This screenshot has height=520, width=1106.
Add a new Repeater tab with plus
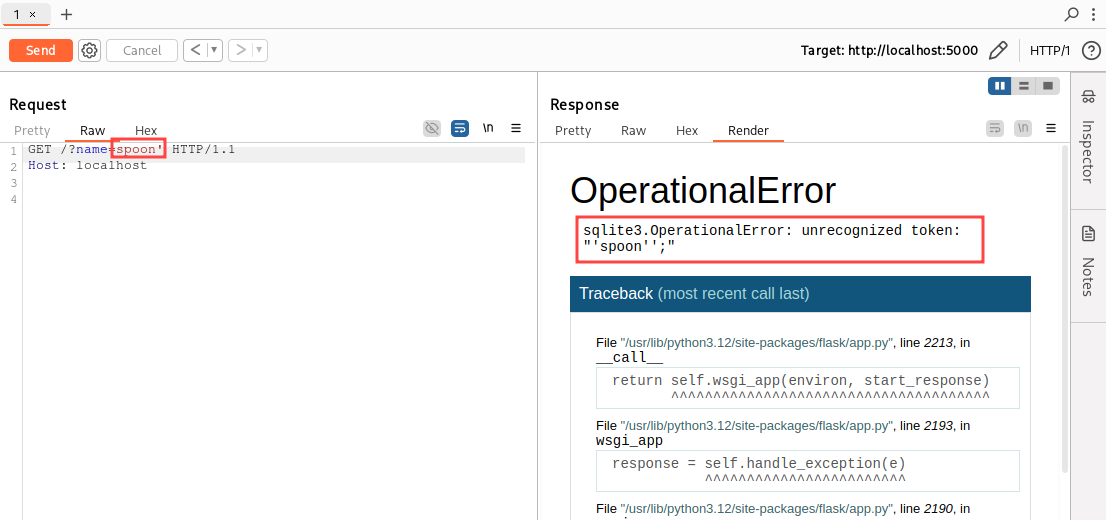(67, 14)
